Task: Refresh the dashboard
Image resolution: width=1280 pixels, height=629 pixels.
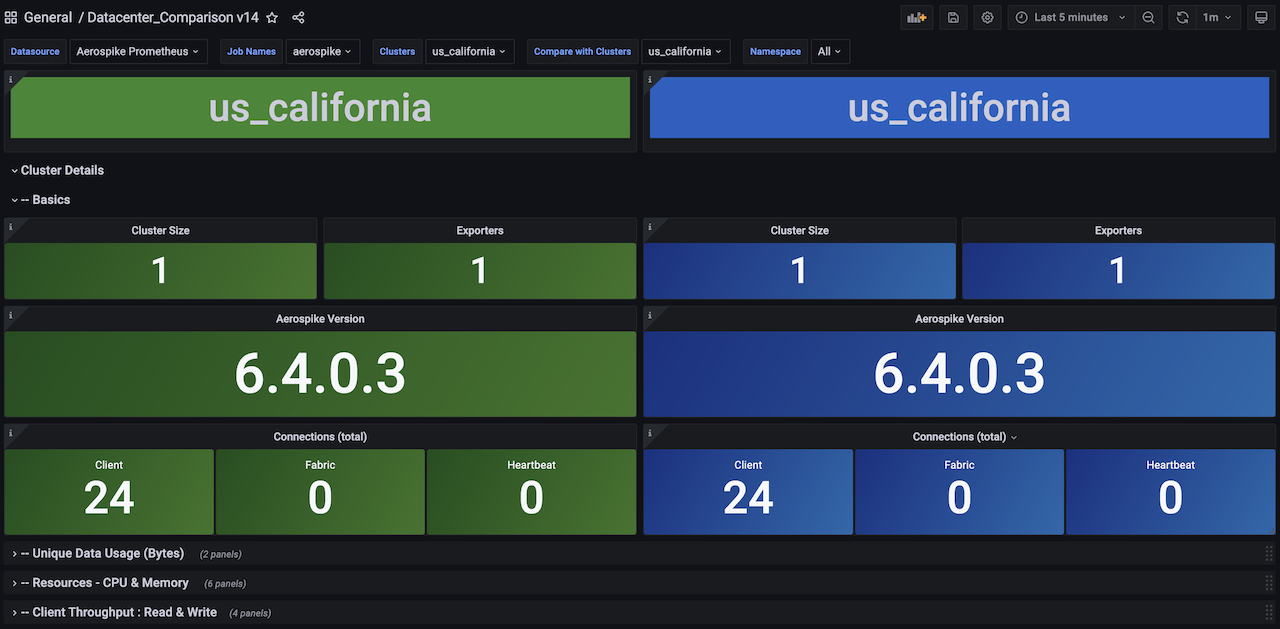Action: [1183, 18]
